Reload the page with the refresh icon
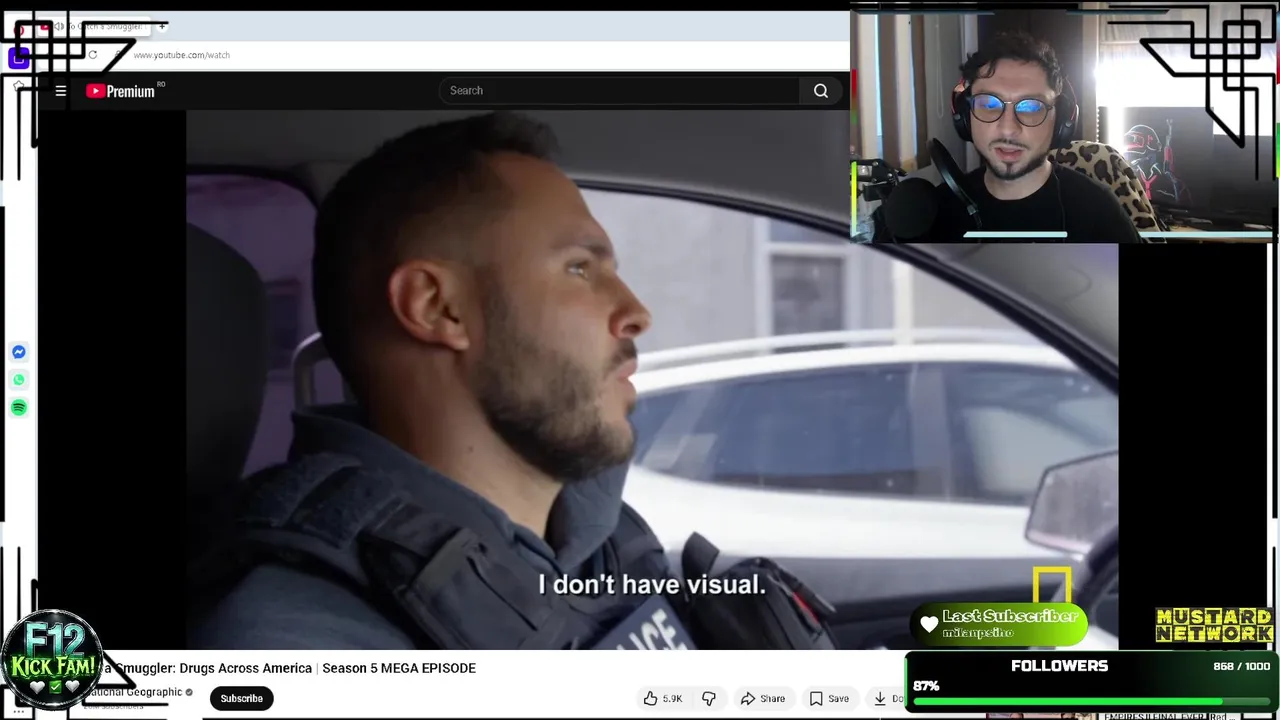 [93, 55]
